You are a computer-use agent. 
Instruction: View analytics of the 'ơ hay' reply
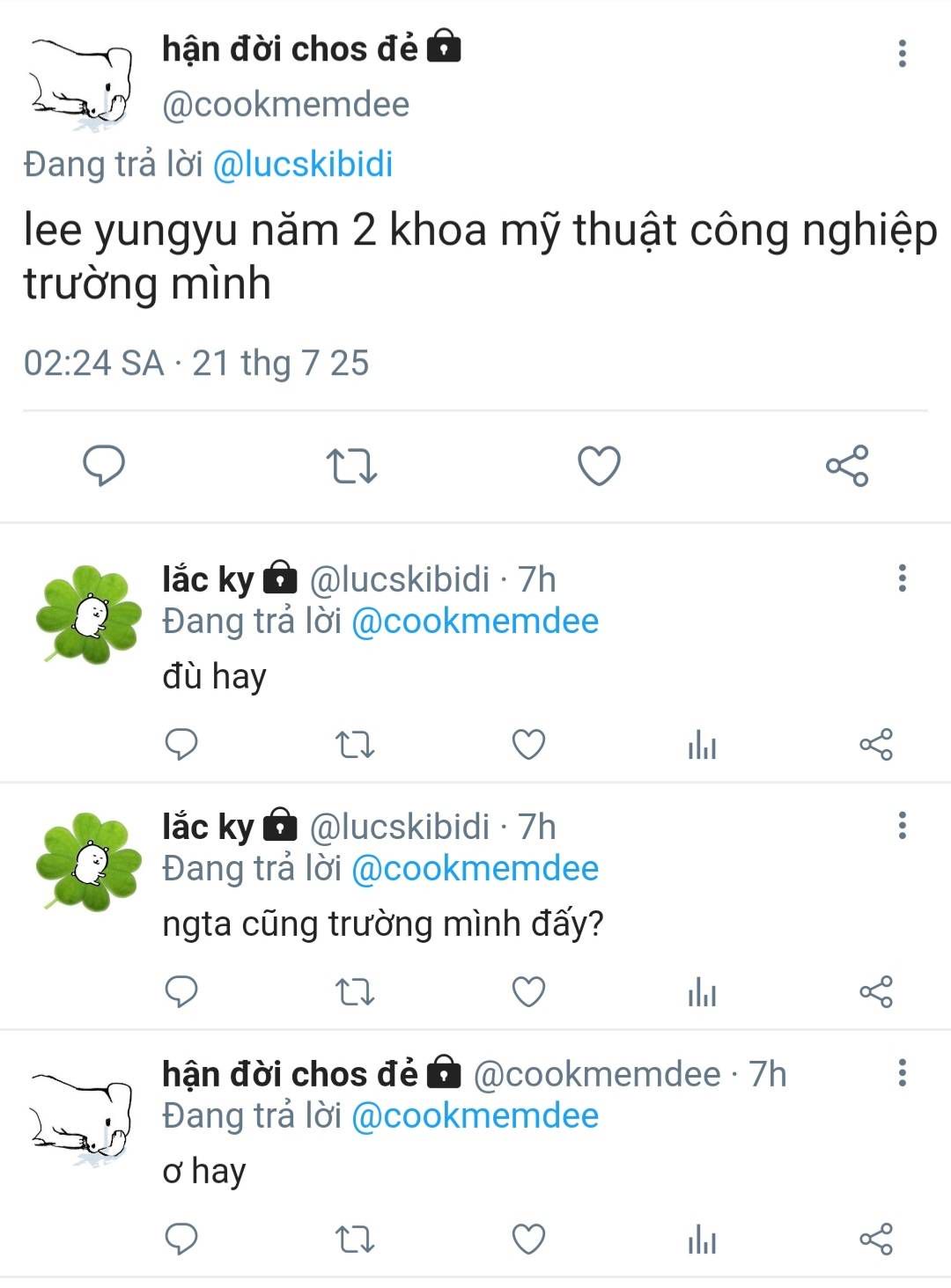[x=702, y=1240]
